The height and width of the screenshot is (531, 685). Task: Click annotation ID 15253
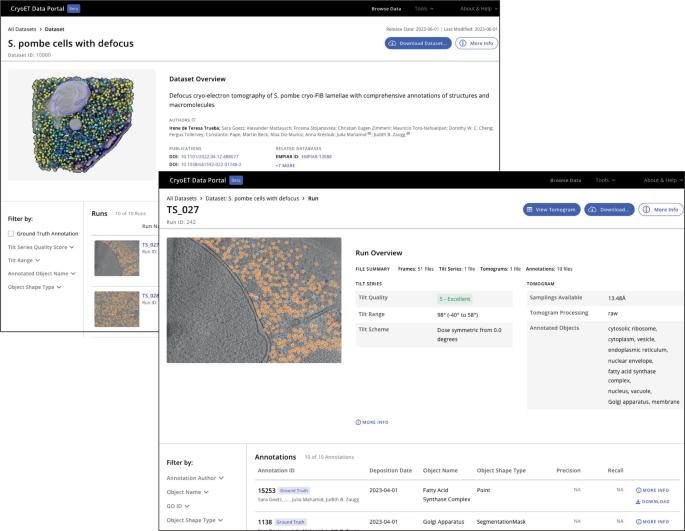click(x=266, y=491)
